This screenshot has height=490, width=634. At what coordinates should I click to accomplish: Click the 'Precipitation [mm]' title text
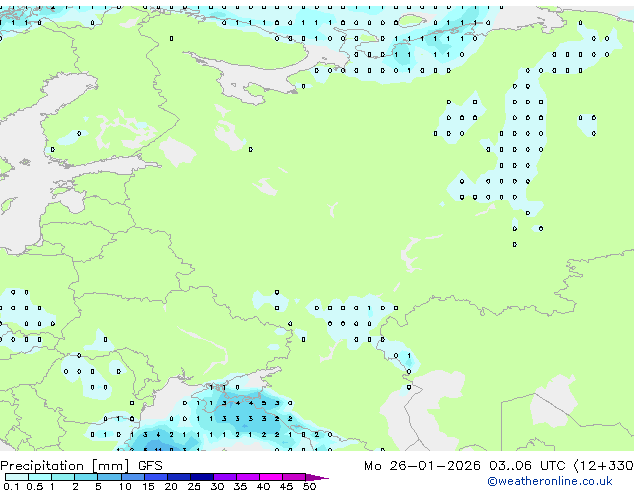65,466
